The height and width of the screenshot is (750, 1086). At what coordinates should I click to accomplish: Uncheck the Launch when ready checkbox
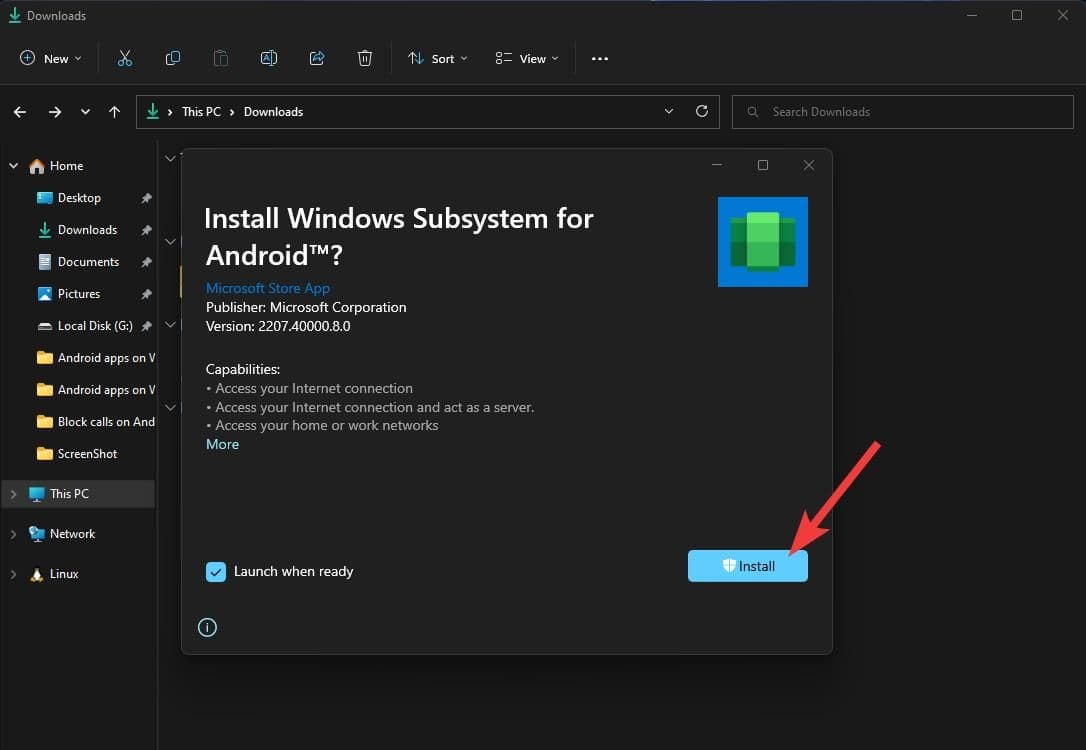(216, 571)
